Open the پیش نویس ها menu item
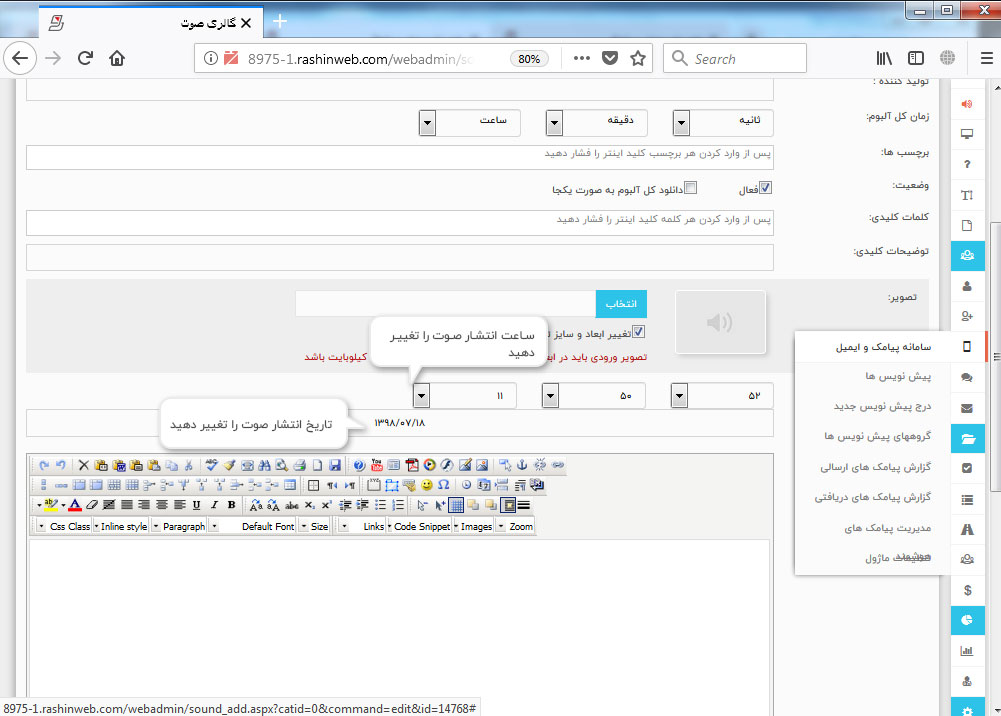The height and width of the screenshot is (716, 1001). [x=898, y=377]
